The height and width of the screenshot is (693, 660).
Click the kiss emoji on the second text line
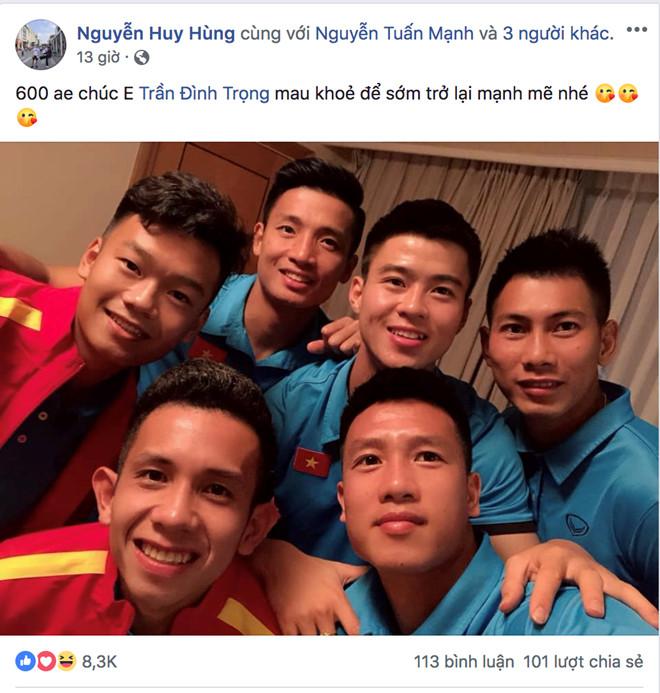tap(27, 118)
